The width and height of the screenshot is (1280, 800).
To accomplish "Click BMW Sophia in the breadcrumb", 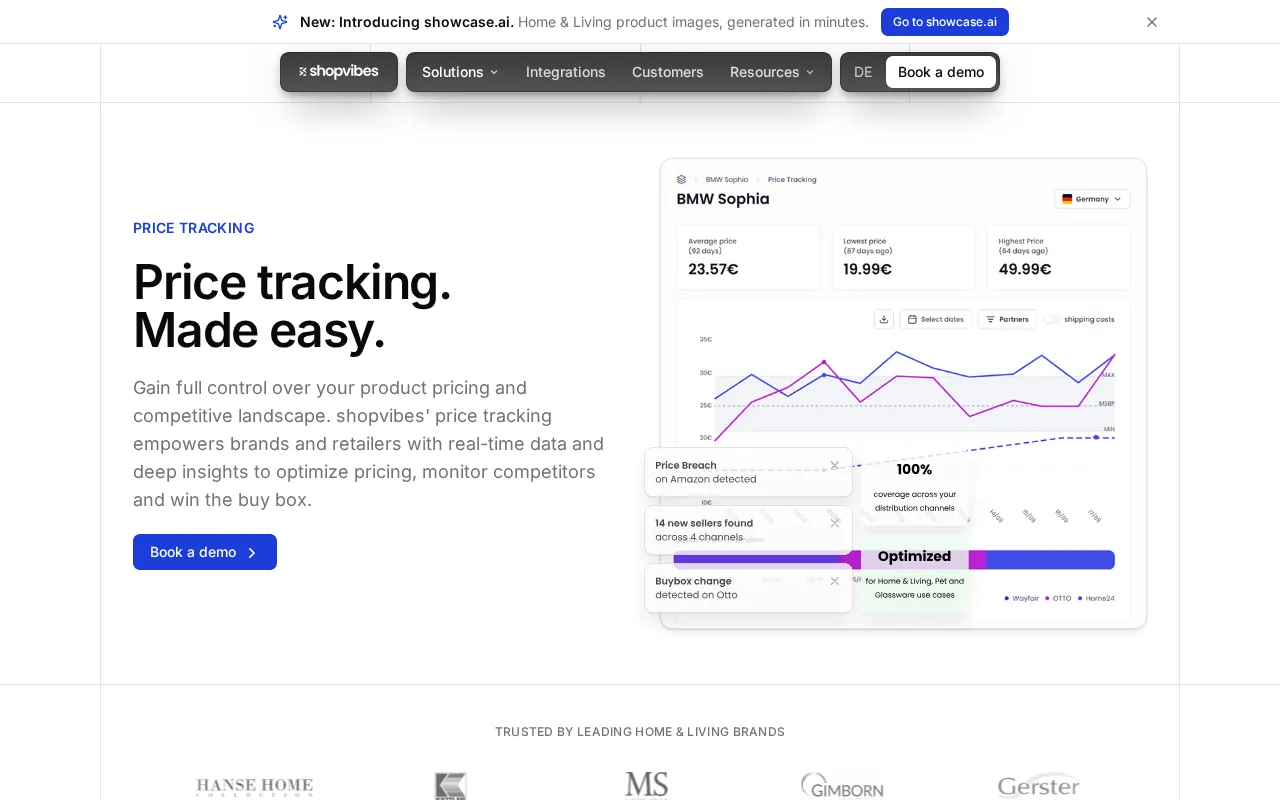I will 727,180.
